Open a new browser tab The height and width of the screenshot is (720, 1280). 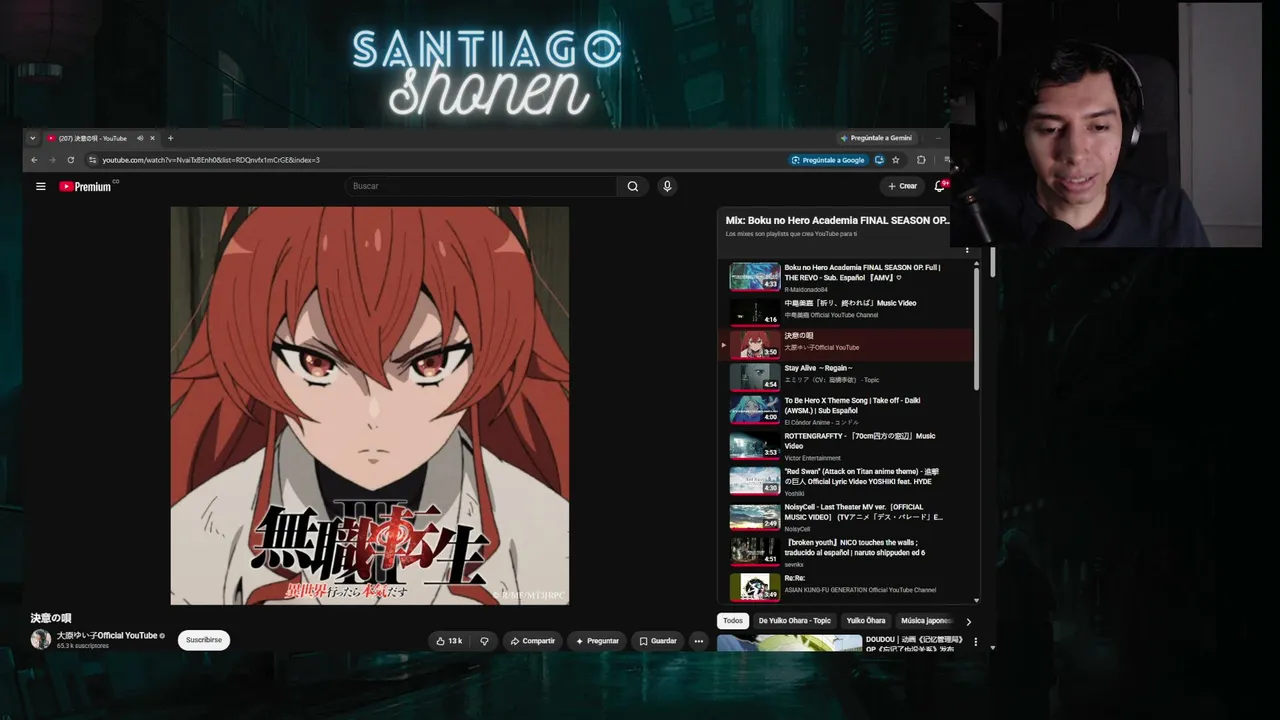click(170, 138)
